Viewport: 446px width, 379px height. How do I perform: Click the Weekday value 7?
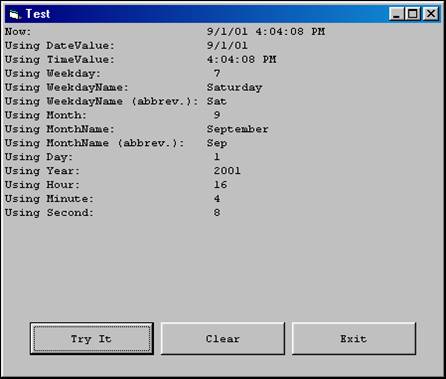click(x=217, y=73)
